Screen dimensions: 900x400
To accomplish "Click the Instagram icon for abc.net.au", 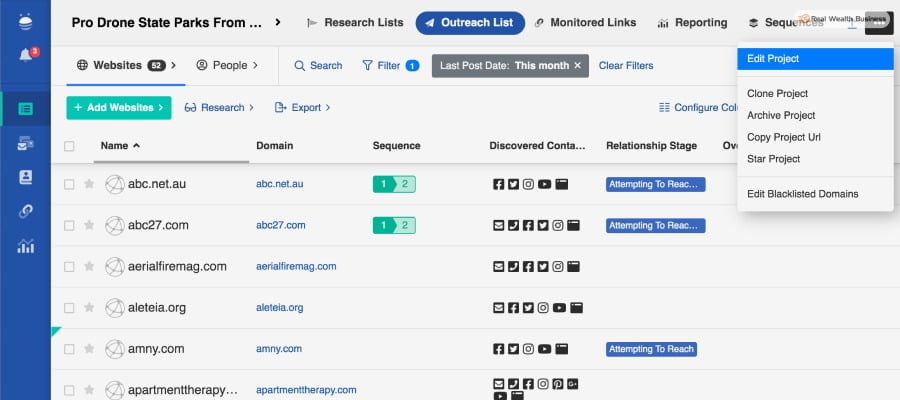I will pos(528,184).
